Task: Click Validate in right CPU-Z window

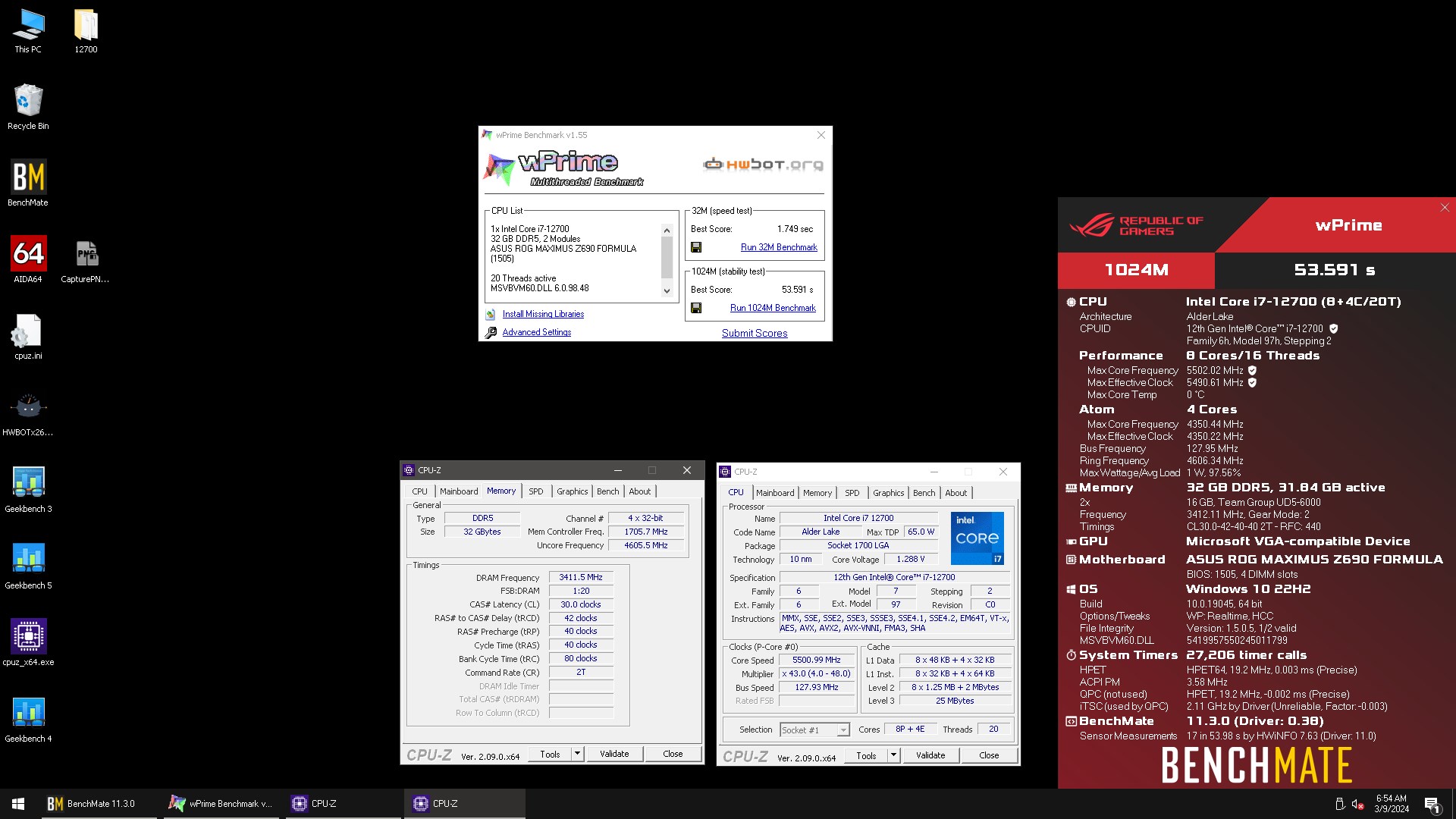Action: (930, 755)
